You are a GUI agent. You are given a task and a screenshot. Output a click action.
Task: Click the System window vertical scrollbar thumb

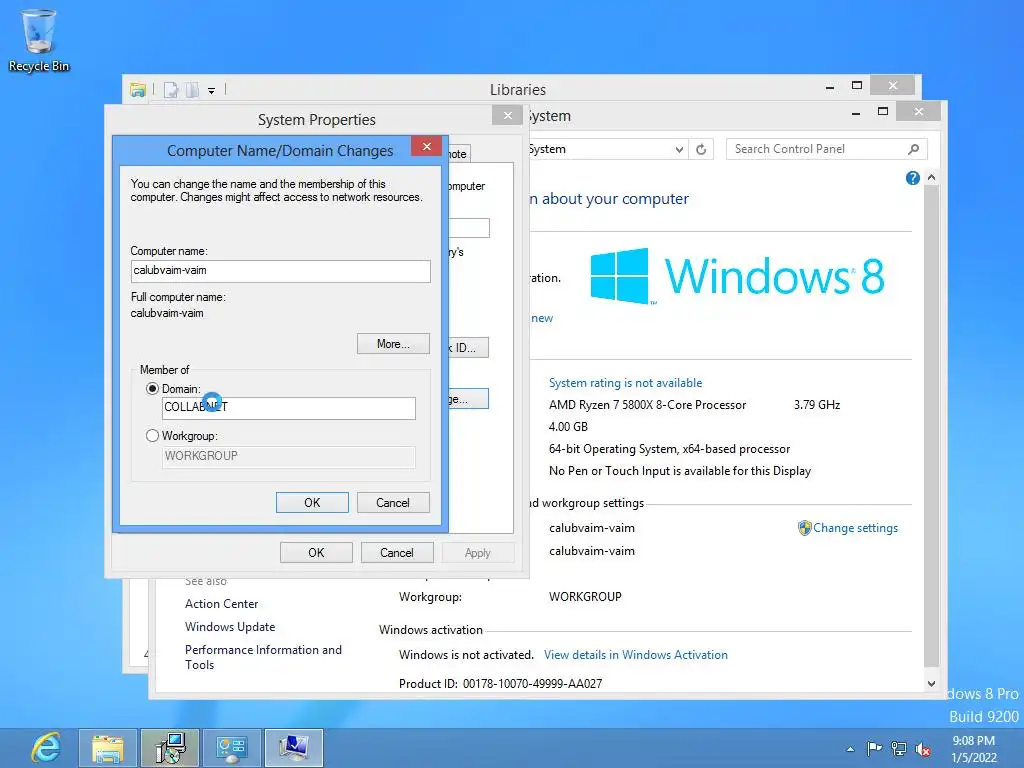click(931, 424)
